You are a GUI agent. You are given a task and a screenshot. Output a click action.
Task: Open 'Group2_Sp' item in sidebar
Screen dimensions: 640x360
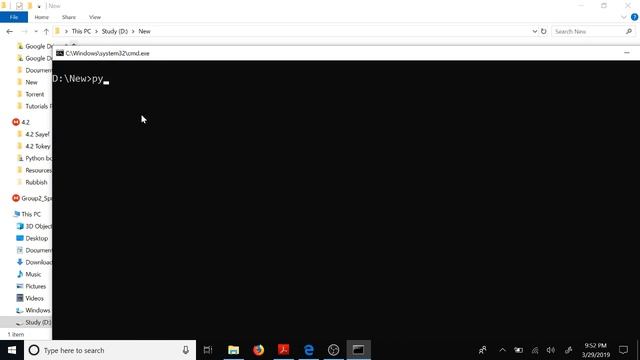point(32,198)
